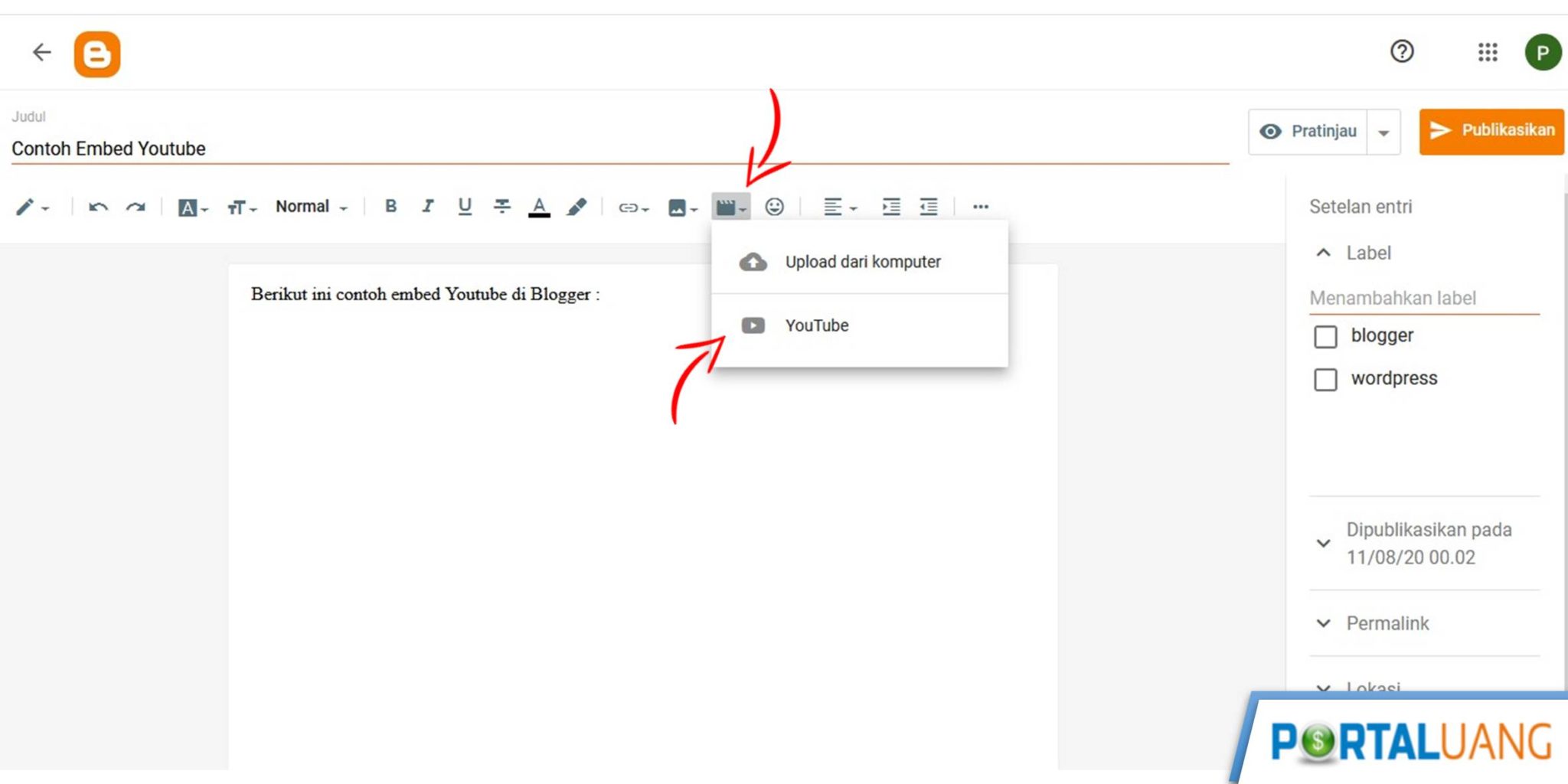Open the Blogger logo home

[97, 54]
